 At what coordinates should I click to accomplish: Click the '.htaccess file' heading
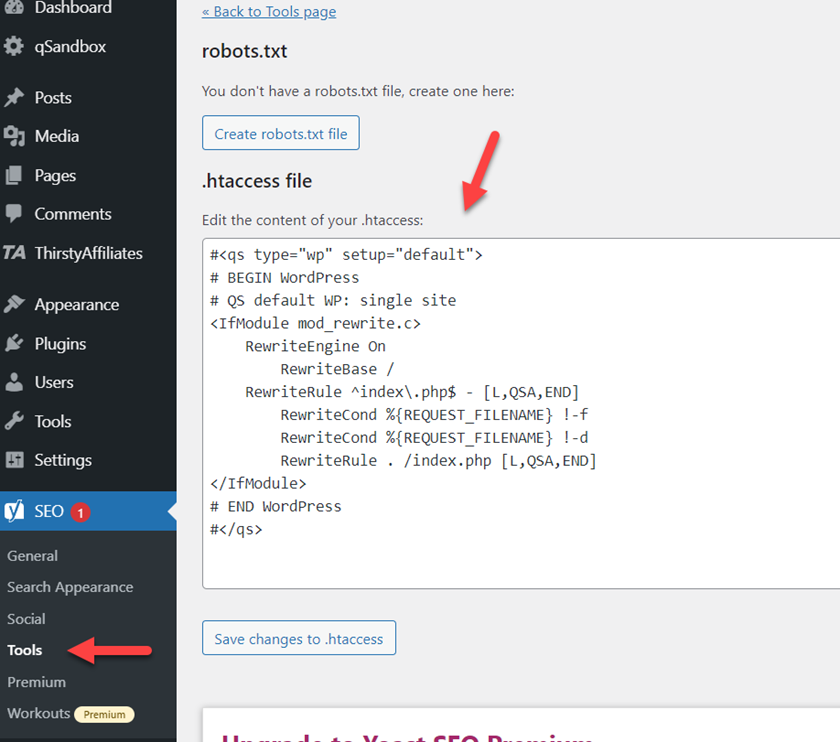[257, 181]
